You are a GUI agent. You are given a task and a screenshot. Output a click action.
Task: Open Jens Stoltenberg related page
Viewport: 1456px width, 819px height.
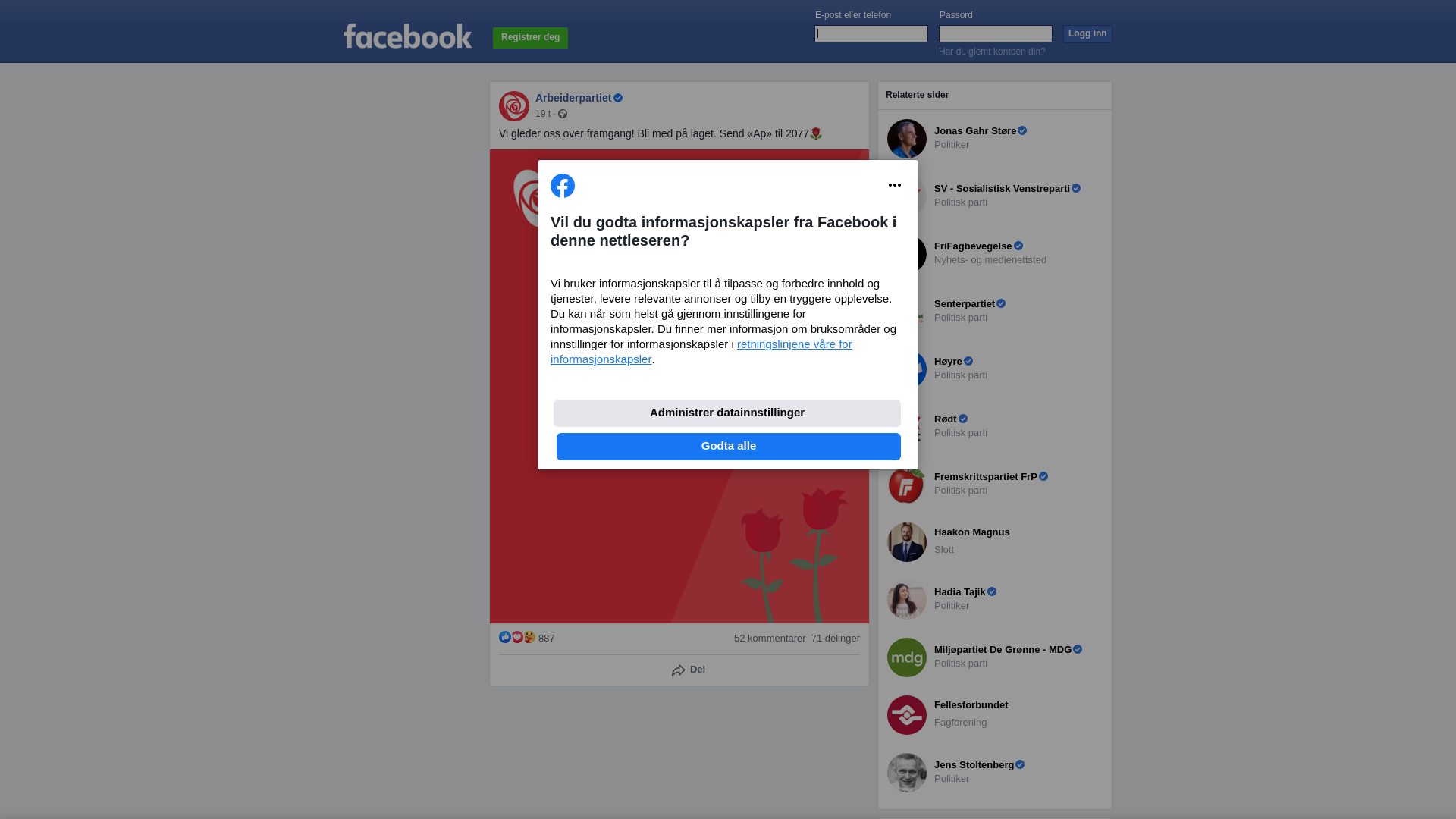coord(995,773)
